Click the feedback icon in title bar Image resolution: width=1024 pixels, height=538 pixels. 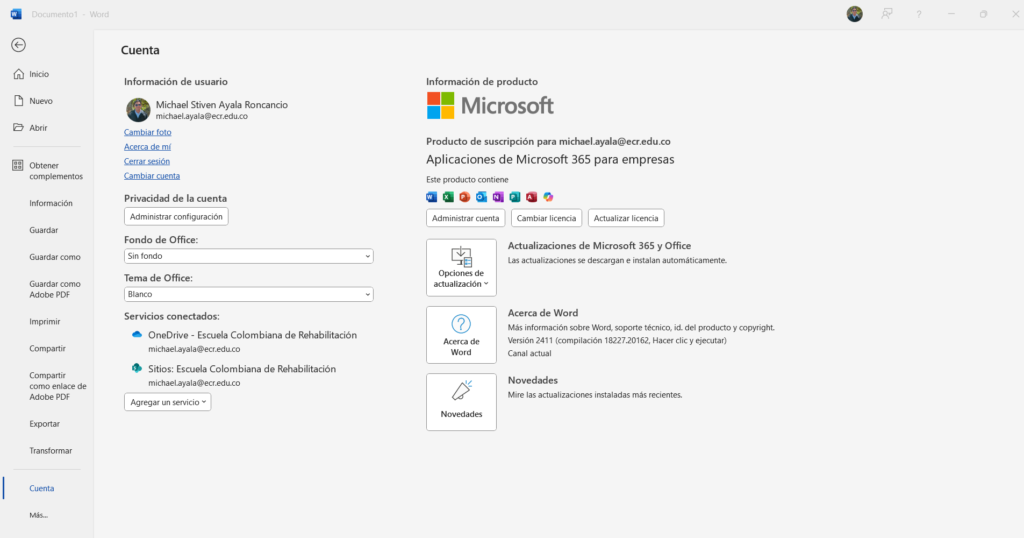[x=886, y=14]
